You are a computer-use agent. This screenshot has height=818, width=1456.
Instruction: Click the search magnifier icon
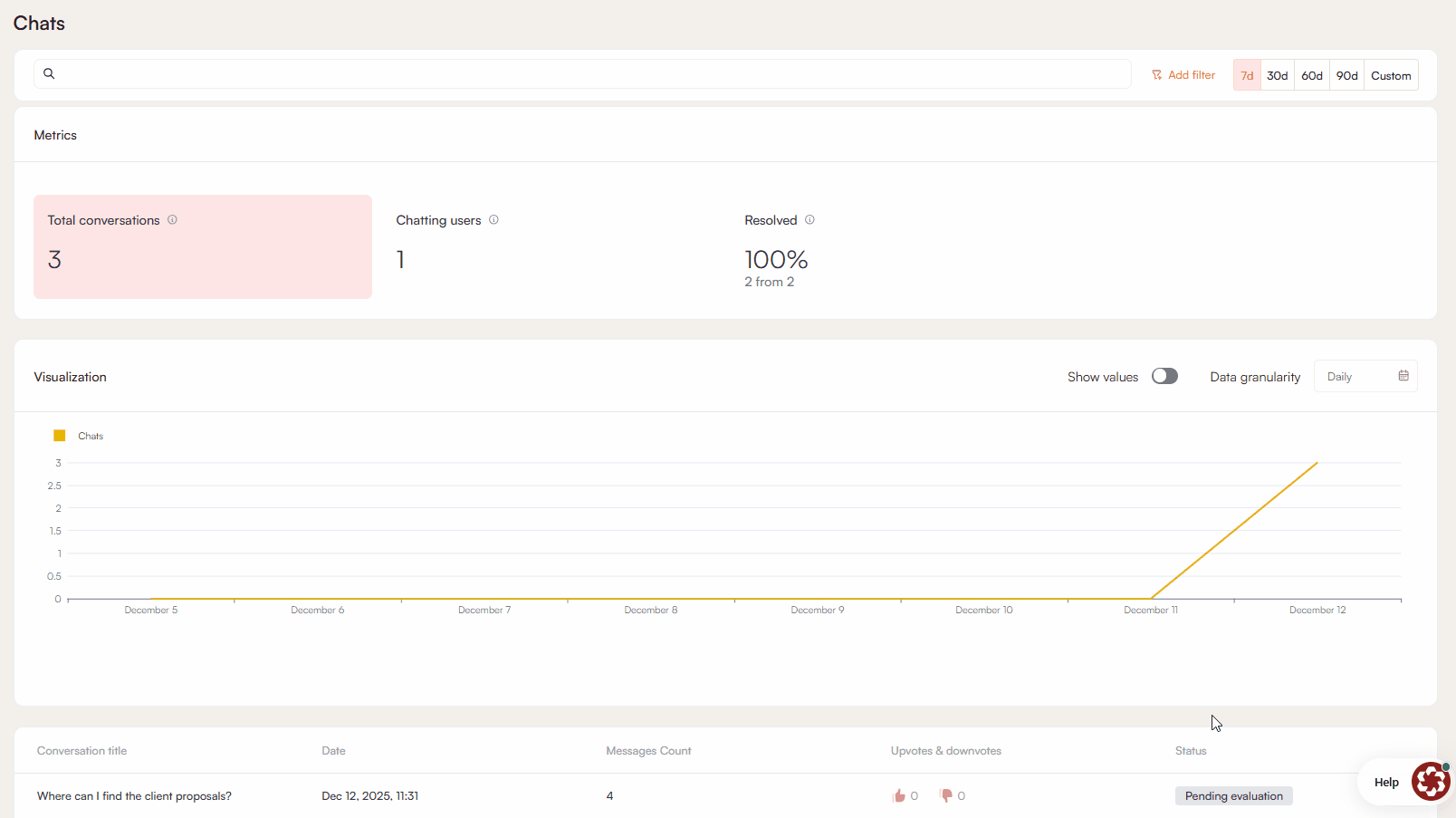click(49, 73)
